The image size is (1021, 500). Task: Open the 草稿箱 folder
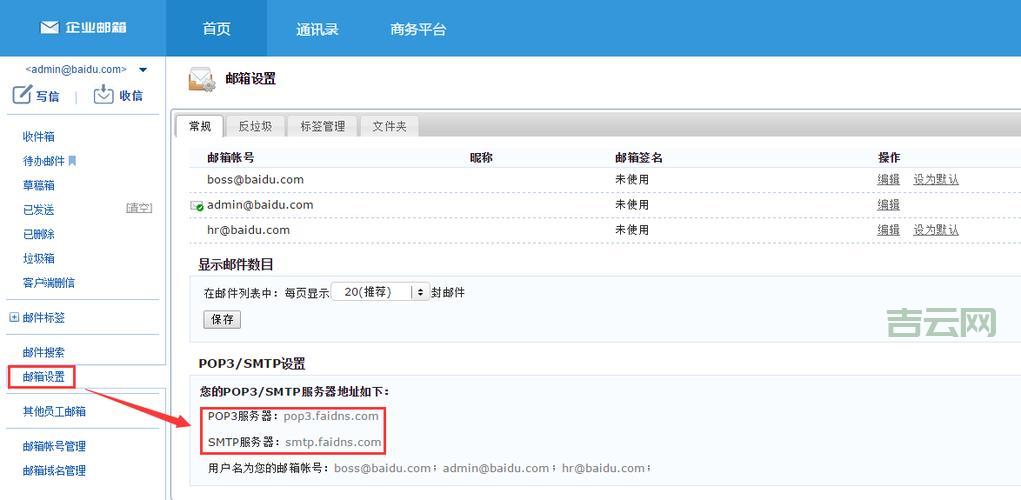pos(38,186)
